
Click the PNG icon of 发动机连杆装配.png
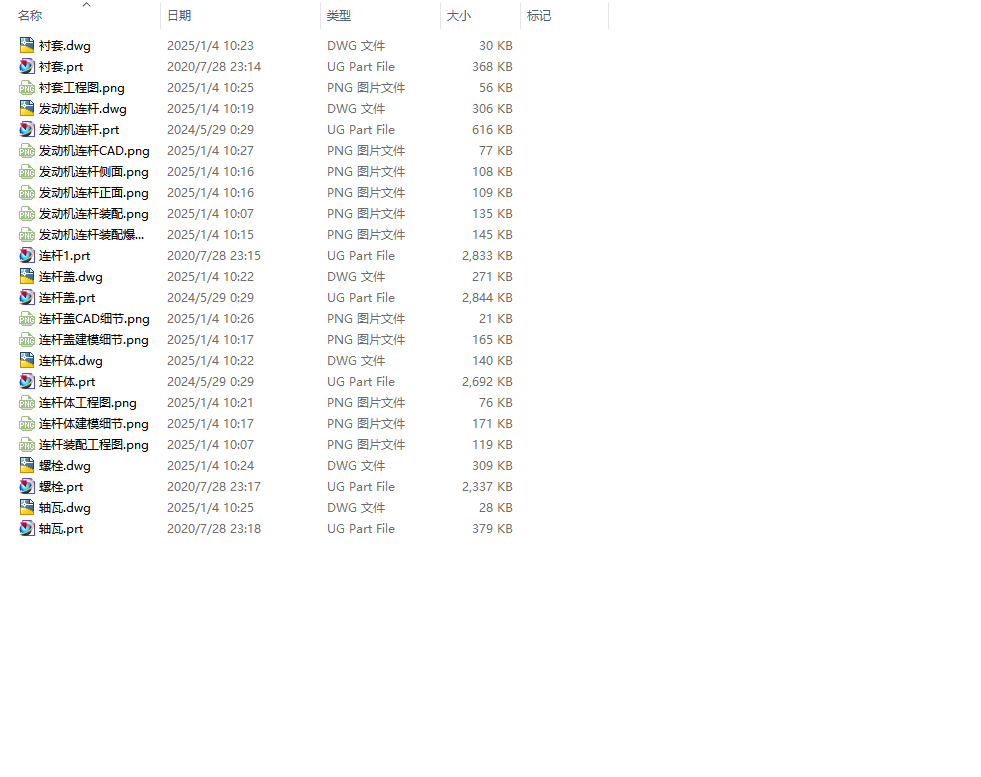pos(26,213)
